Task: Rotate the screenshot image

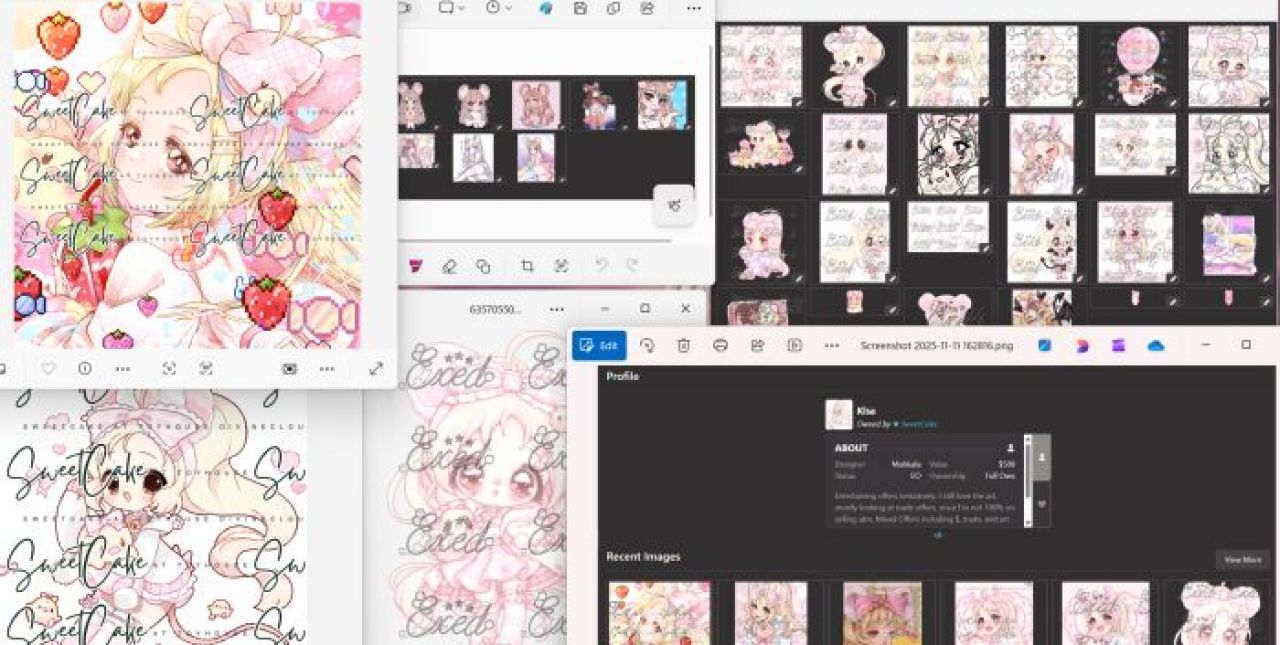Action: pos(647,345)
